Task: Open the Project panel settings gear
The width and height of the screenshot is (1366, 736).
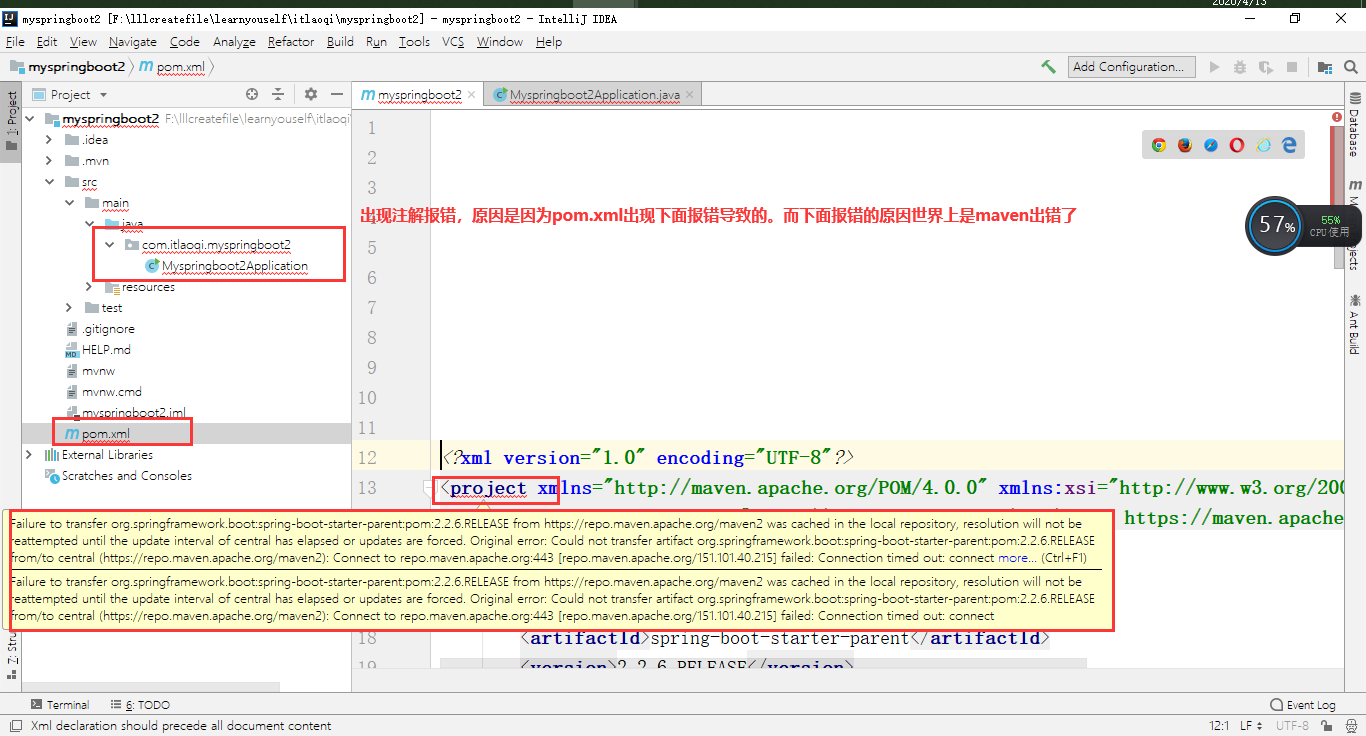Action: point(309,94)
